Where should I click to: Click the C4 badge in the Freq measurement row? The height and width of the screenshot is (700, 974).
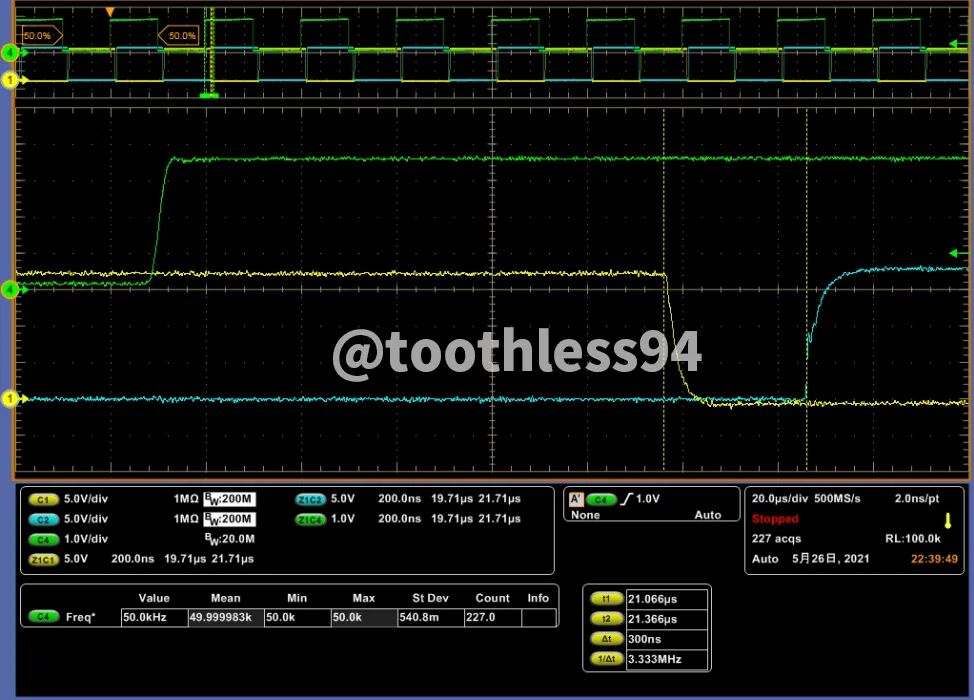43,617
